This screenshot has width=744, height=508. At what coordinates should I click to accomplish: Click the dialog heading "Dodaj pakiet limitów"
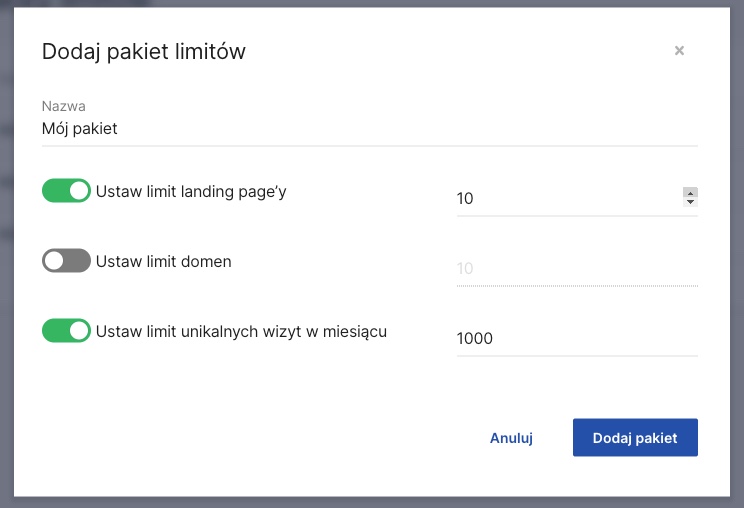tap(143, 51)
